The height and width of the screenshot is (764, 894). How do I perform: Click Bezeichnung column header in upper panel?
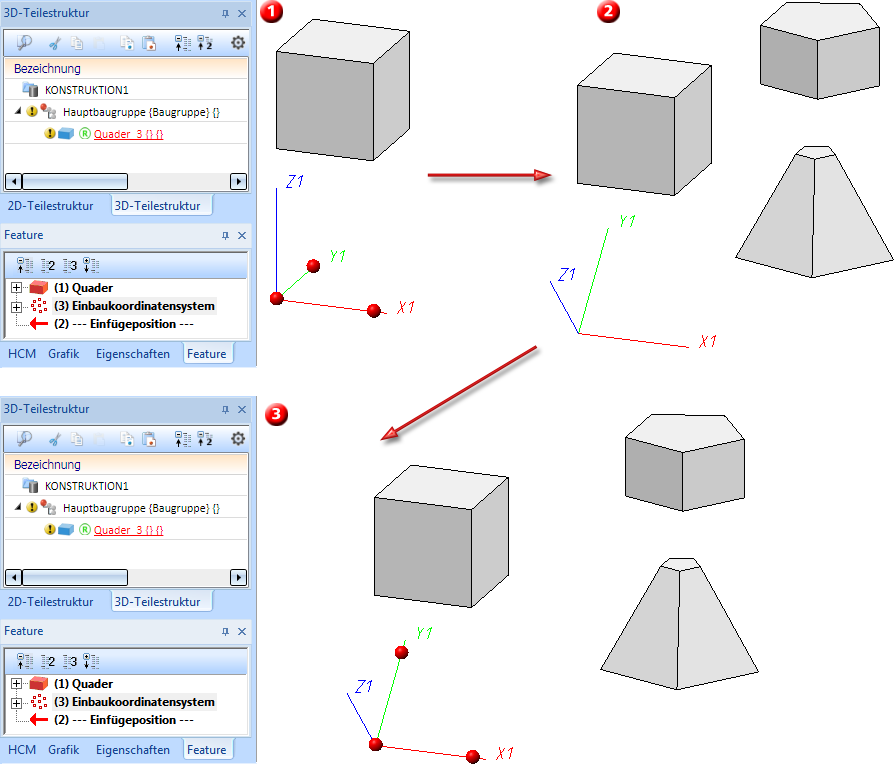(x=126, y=68)
